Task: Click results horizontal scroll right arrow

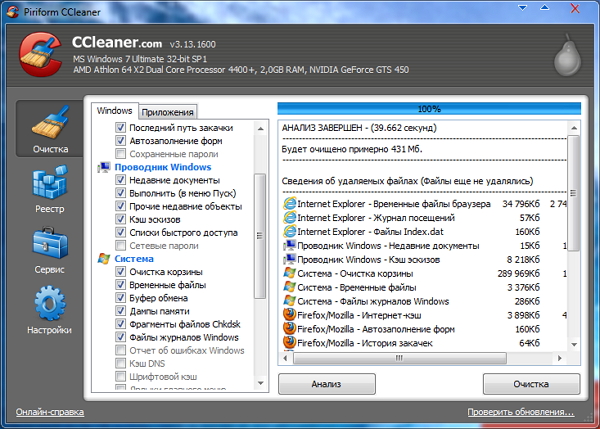Action: [560, 358]
